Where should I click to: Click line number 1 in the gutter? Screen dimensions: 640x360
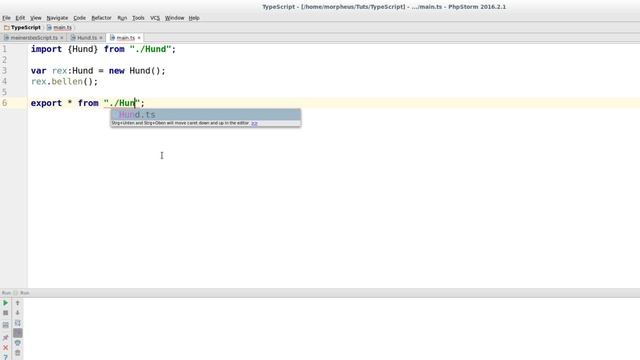pos(4,49)
